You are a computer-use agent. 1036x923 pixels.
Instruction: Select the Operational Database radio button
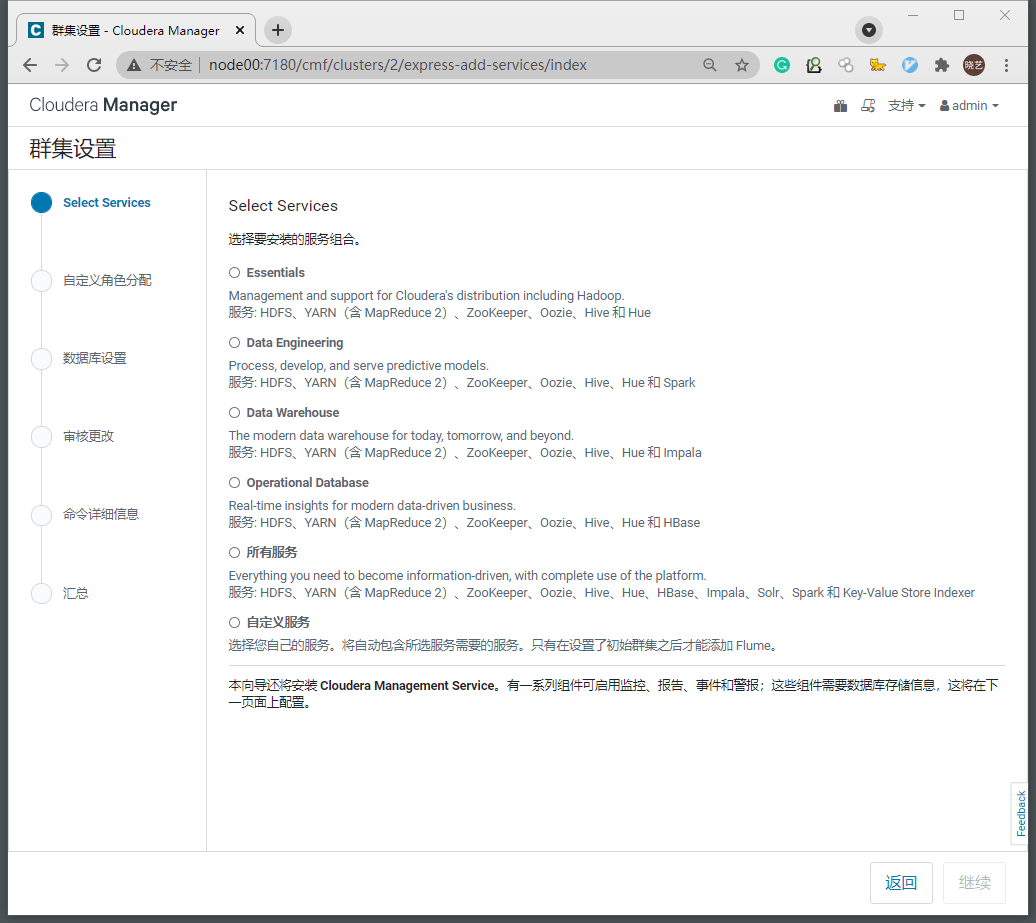click(x=235, y=482)
